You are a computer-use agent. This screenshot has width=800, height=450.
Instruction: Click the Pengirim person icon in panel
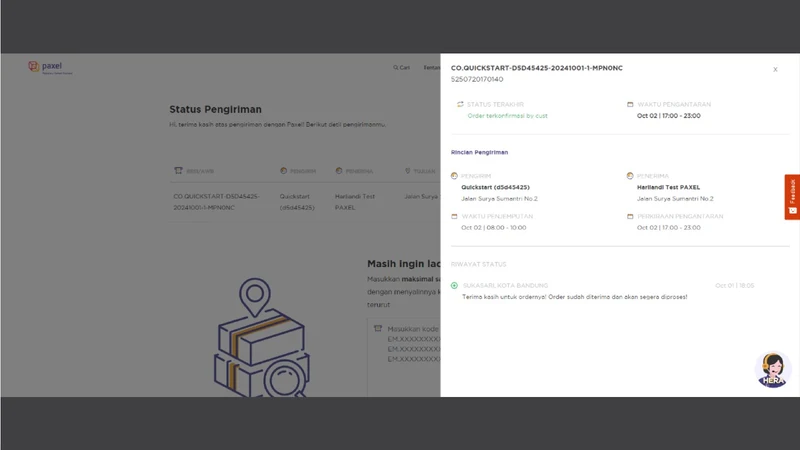coord(454,176)
